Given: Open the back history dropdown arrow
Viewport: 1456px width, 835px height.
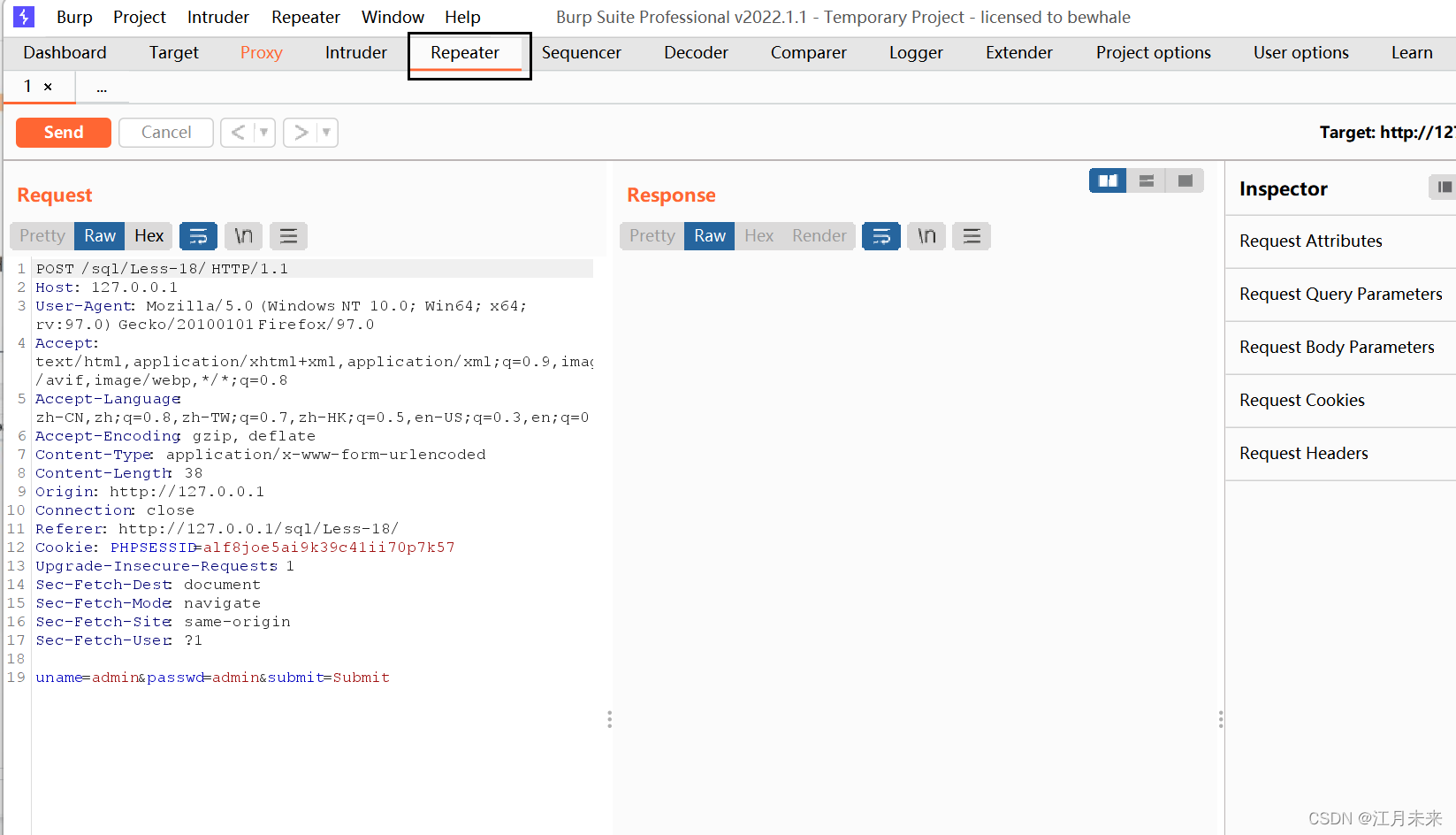Looking at the screenshot, I should tap(263, 133).
